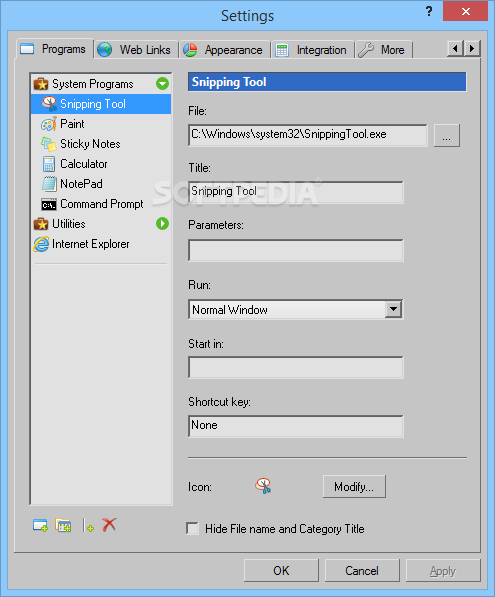Screen dimensions: 495x597
Task: Switch to the Web Links tab
Action: [x=136, y=50]
